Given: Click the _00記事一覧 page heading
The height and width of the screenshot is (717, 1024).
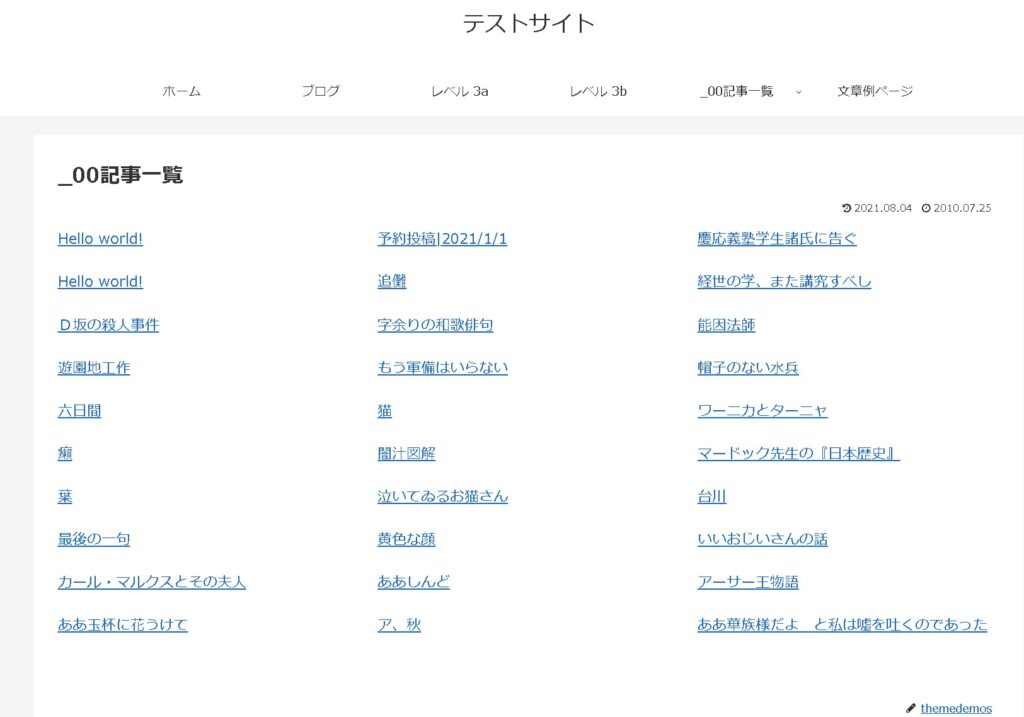Looking at the screenshot, I should click(120, 175).
